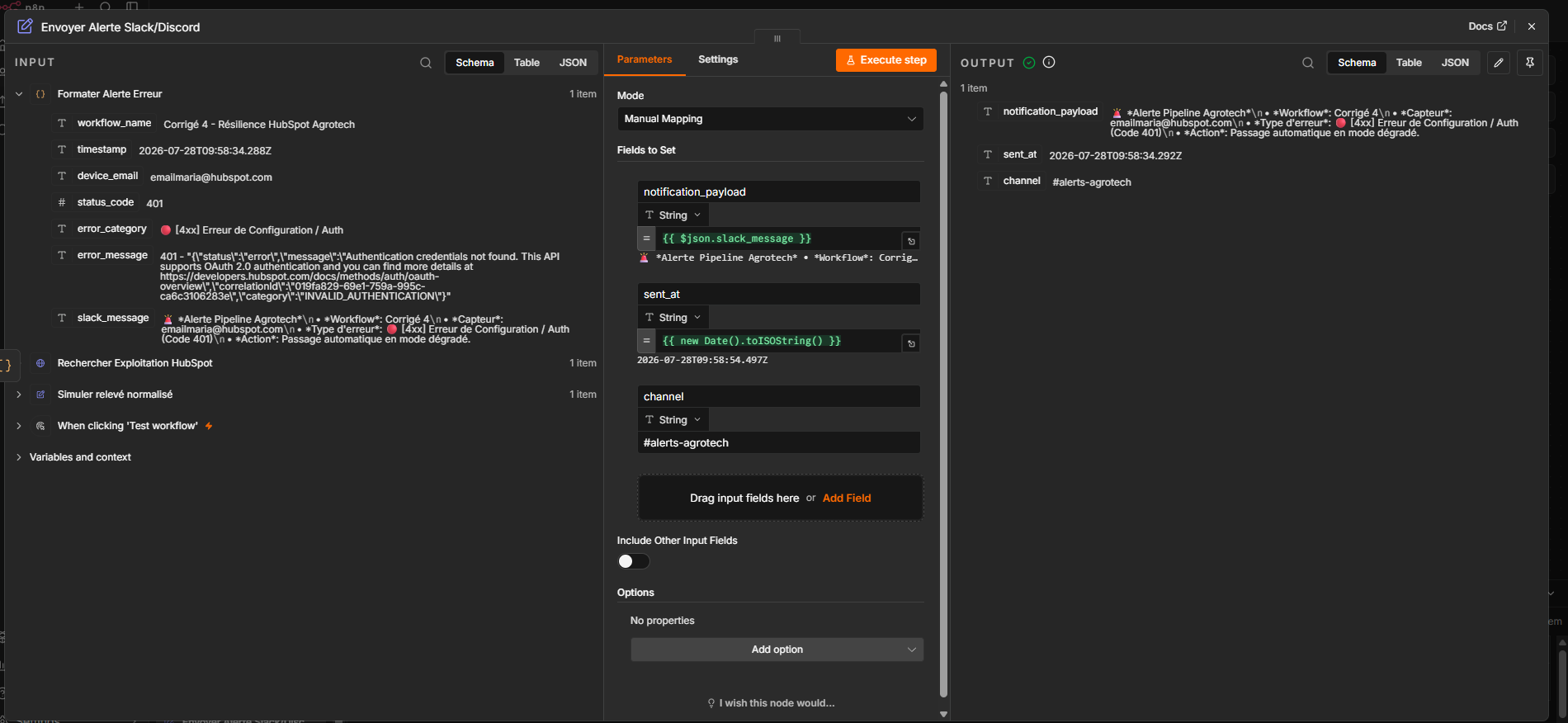
Task: Select input JSON view
Action: click(573, 63)
